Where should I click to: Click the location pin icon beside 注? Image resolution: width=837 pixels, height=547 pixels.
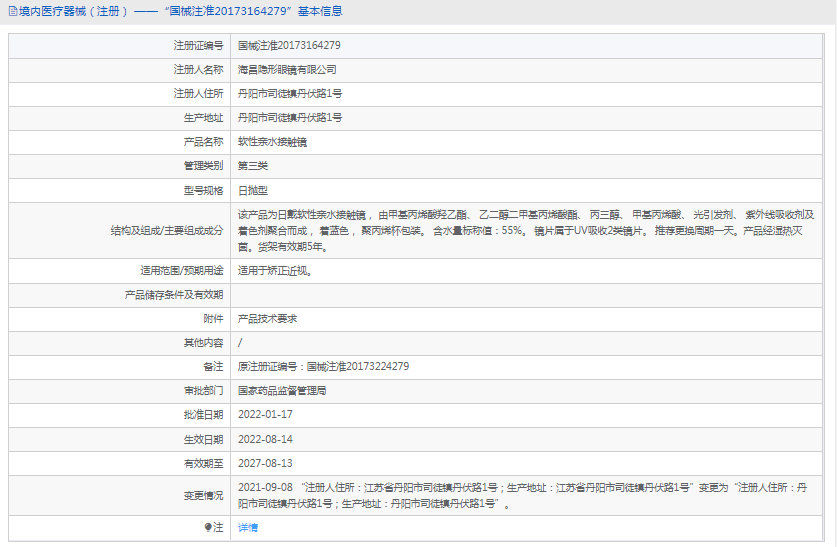click(208, 527)
